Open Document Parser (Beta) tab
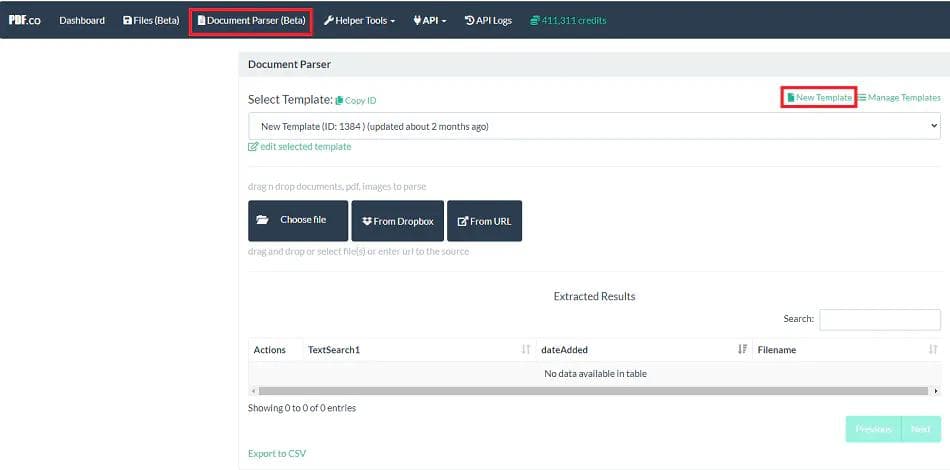Viewport: 950px width, 470px height. [250, 20]
